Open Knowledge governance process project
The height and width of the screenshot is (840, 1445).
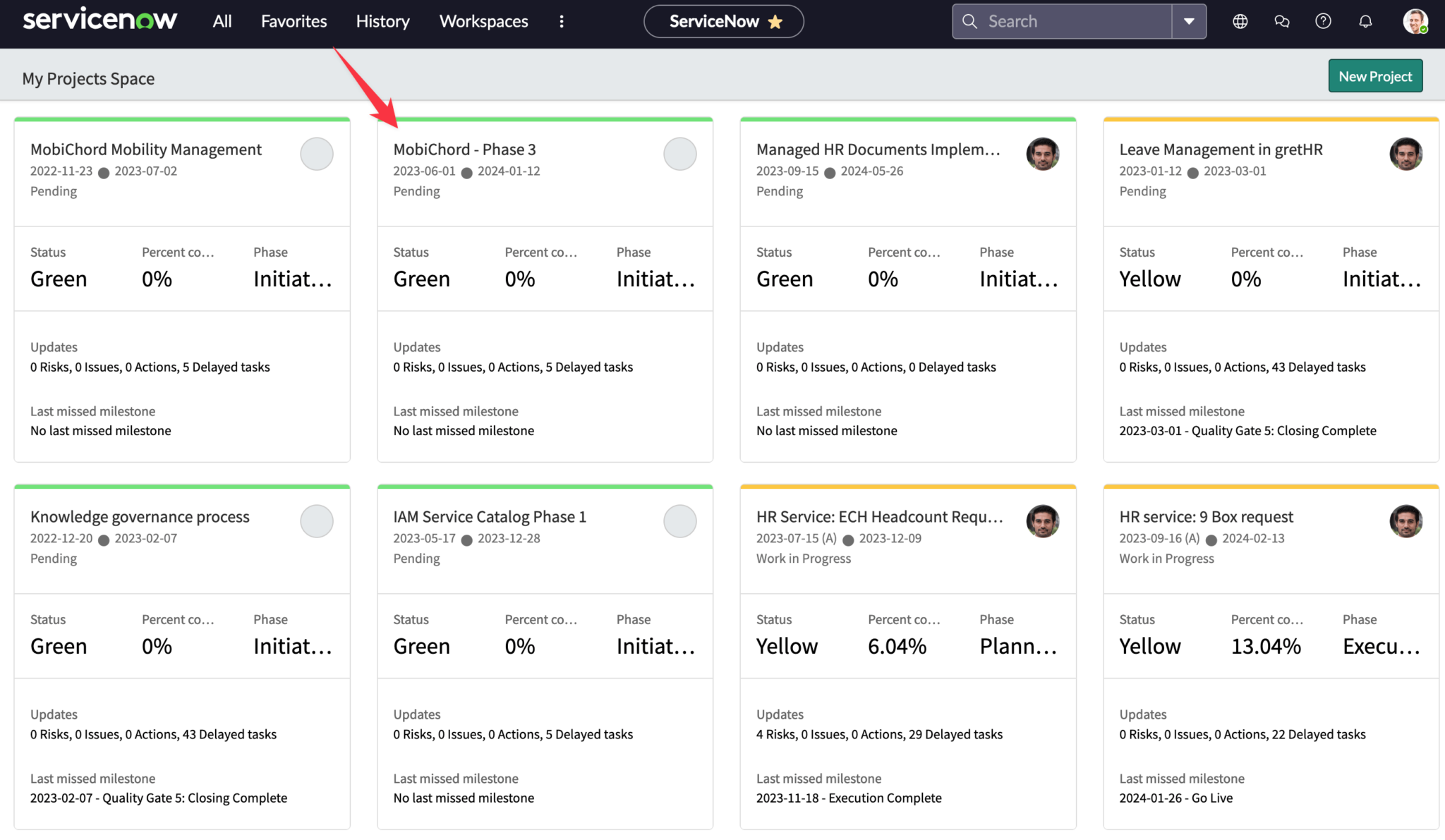(x=140, y=517)
